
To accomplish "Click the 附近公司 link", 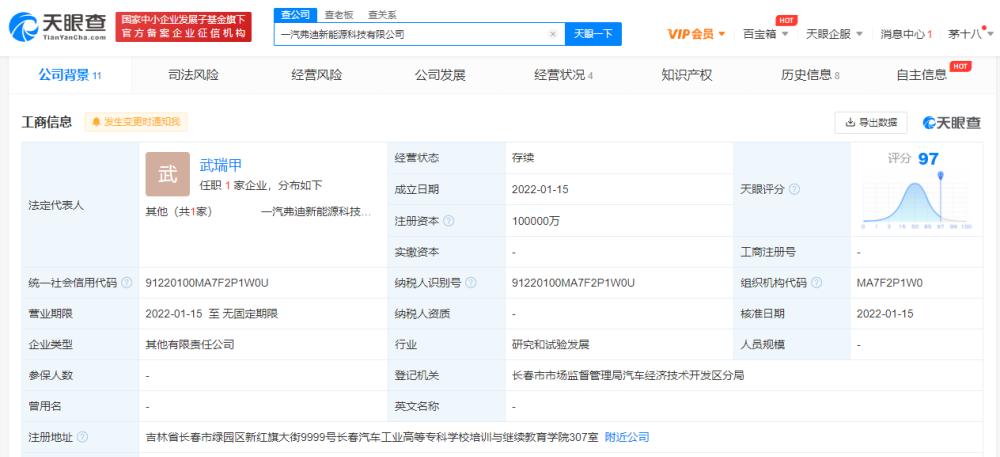I will point(627,437).
